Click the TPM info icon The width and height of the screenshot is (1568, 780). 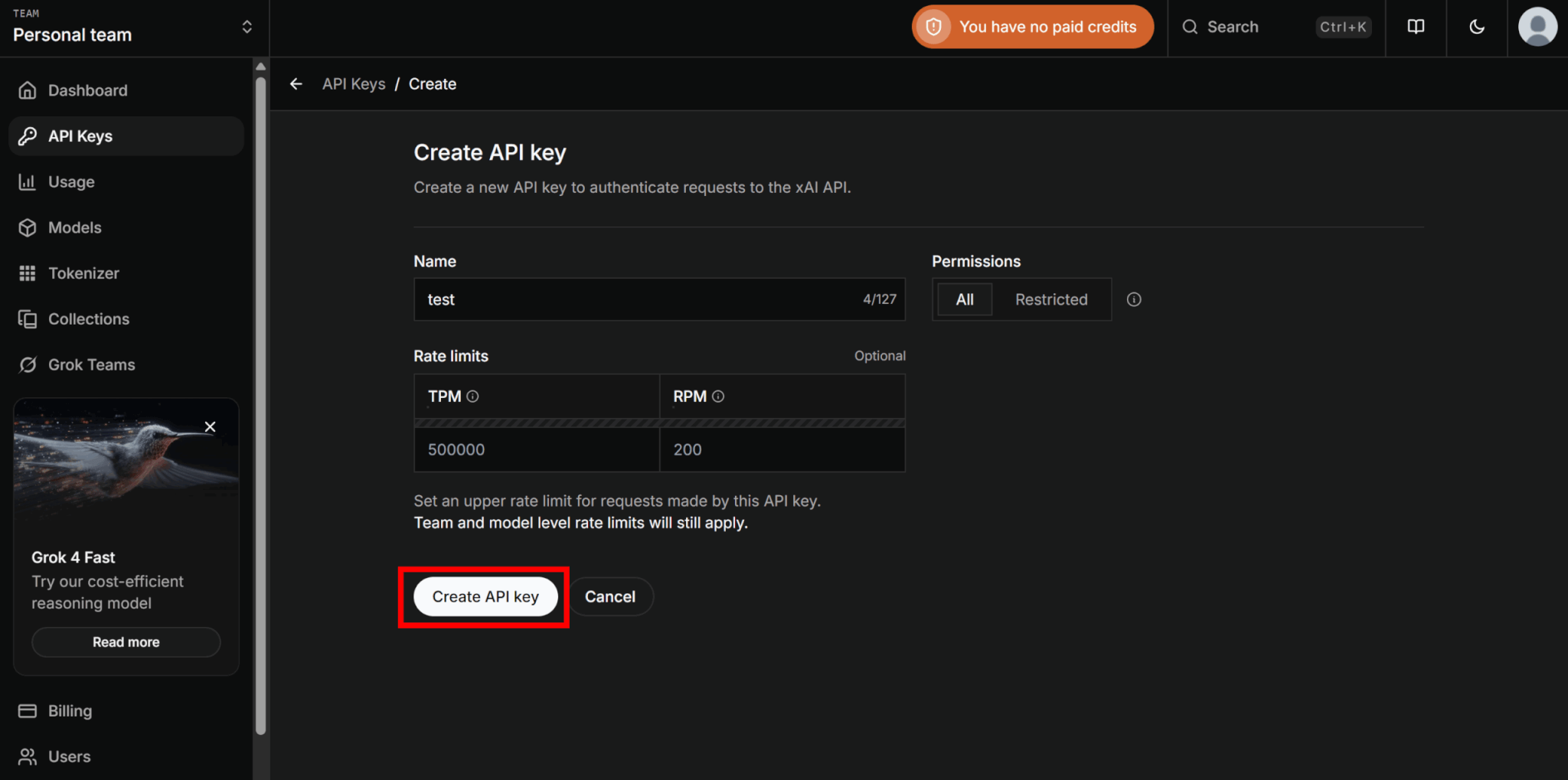(x=473, y=397)
